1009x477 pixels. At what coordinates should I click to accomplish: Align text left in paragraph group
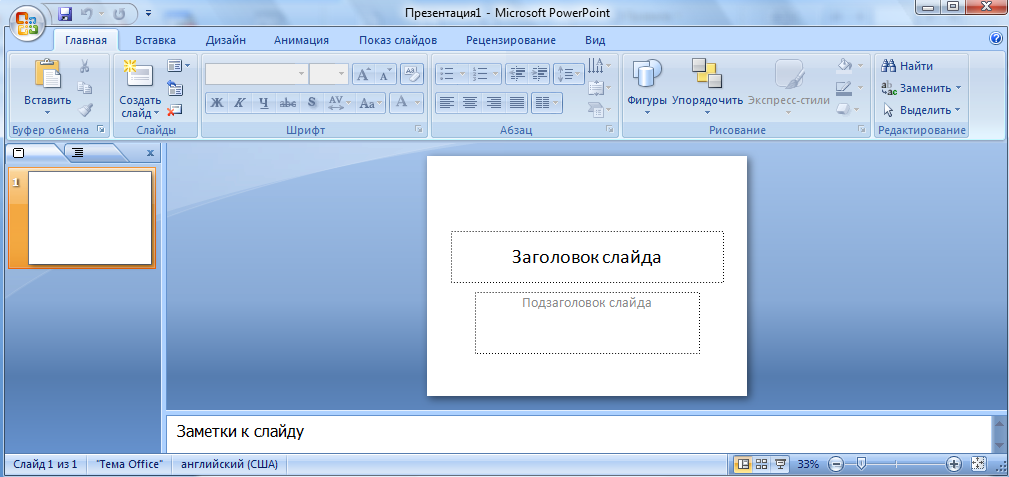coord(447,102)
